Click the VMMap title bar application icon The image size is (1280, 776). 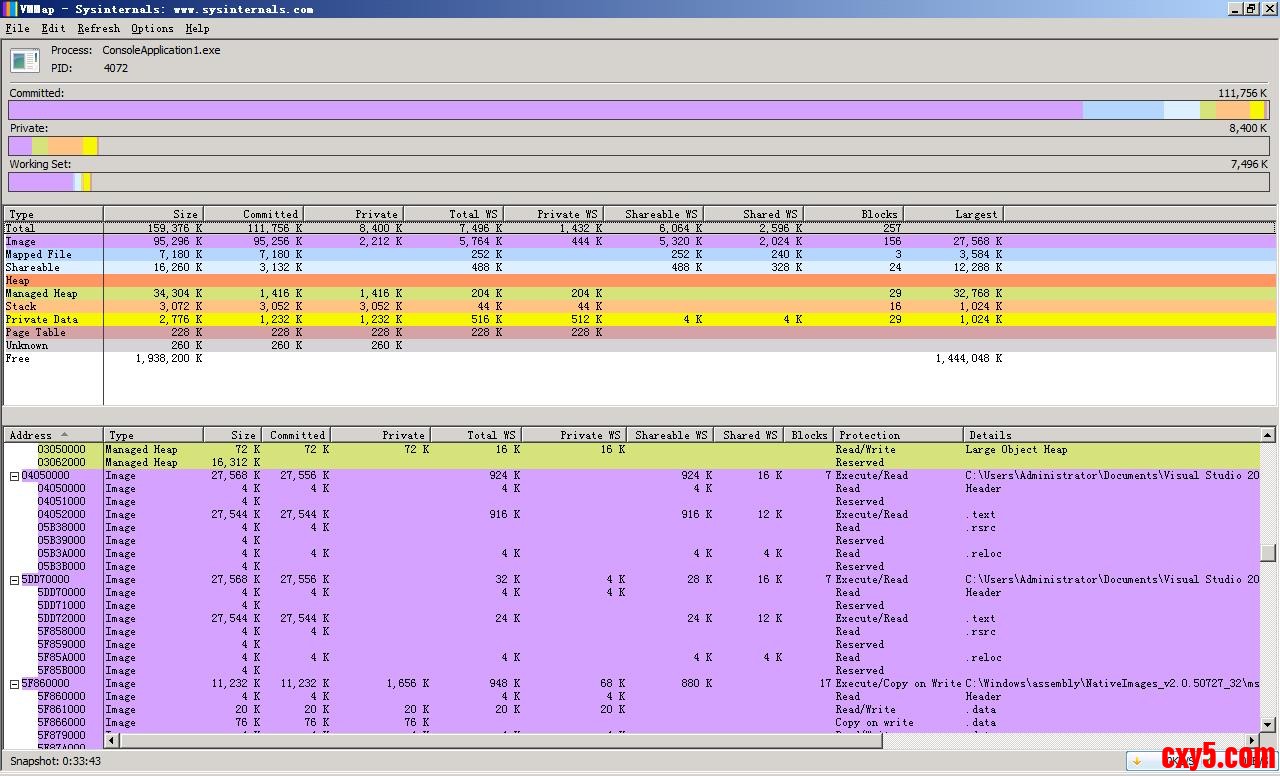pos(9,8)
